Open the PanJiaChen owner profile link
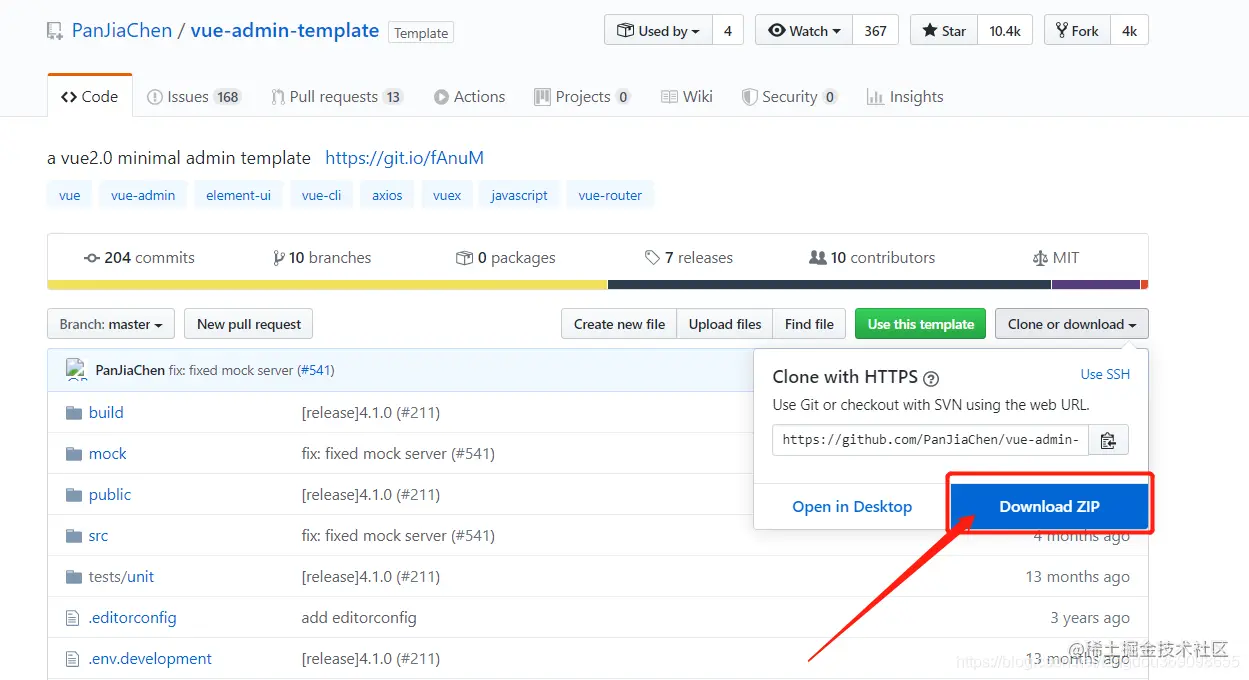The height and width of the screenshot is (680, 1249). click(122, 31)
